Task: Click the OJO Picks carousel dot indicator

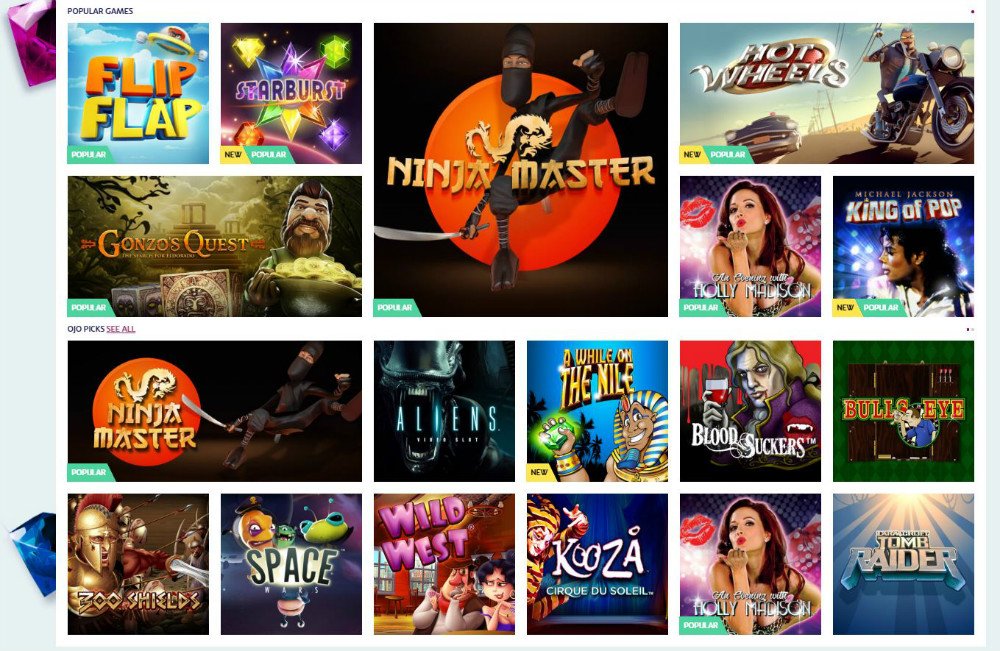Action: pyautogui.click(x=970, y=330)
